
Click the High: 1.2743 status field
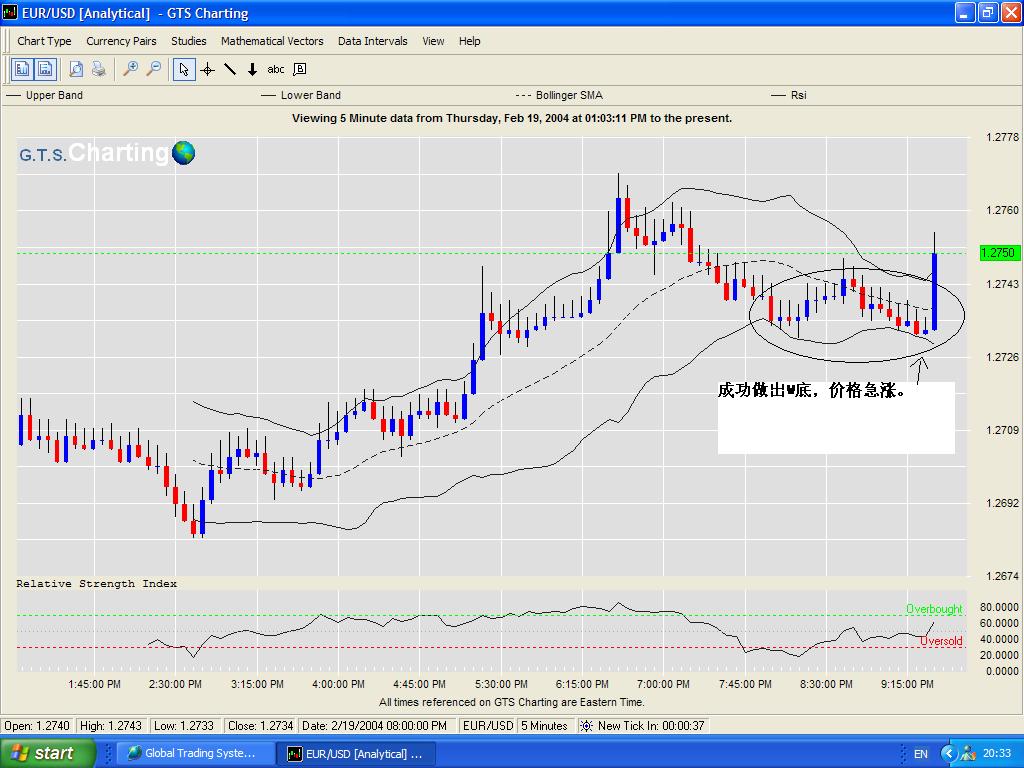coord(111,726)
